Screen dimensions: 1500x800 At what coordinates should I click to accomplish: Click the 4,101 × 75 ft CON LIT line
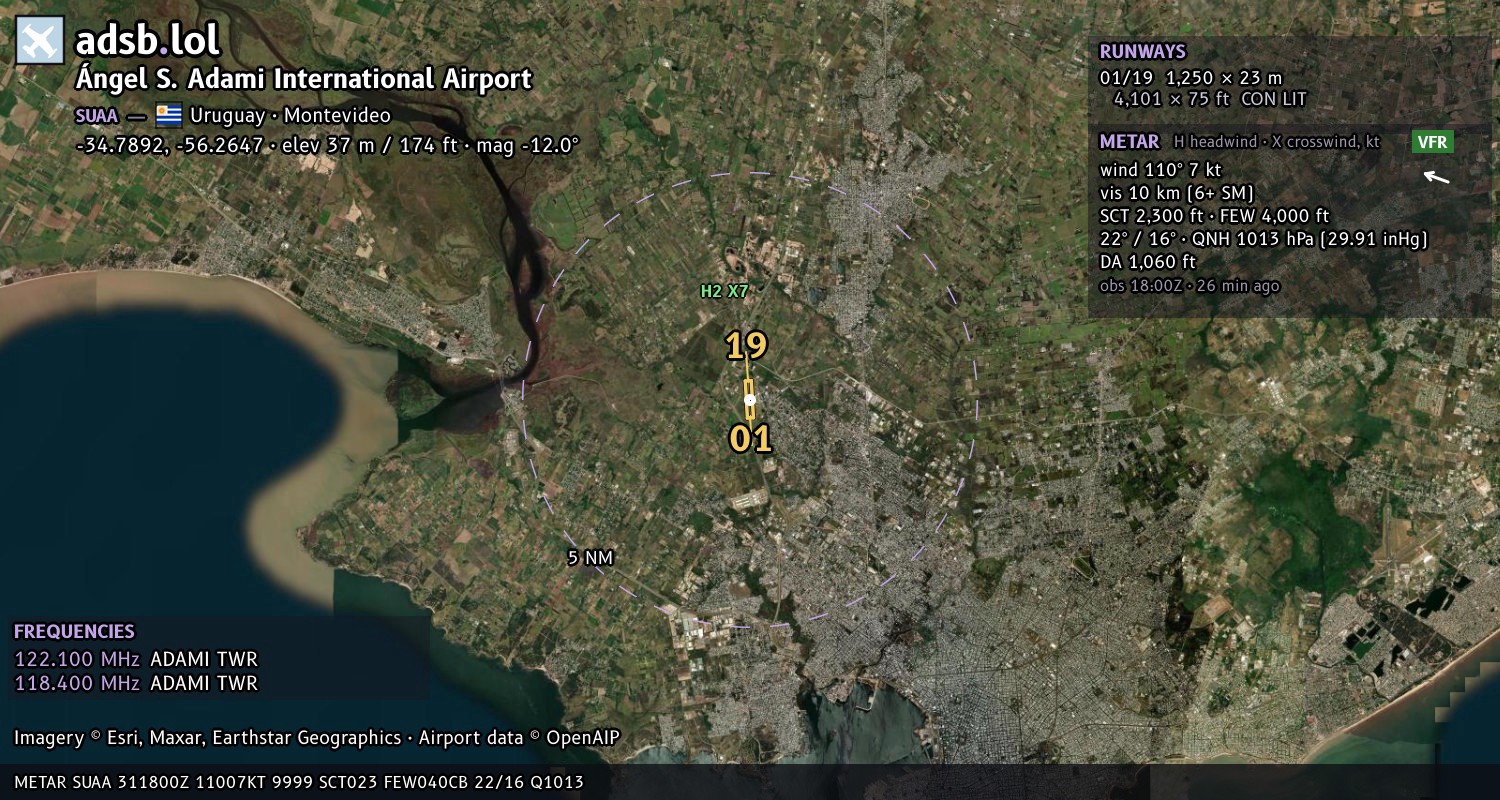click(x=1210, y=99)
